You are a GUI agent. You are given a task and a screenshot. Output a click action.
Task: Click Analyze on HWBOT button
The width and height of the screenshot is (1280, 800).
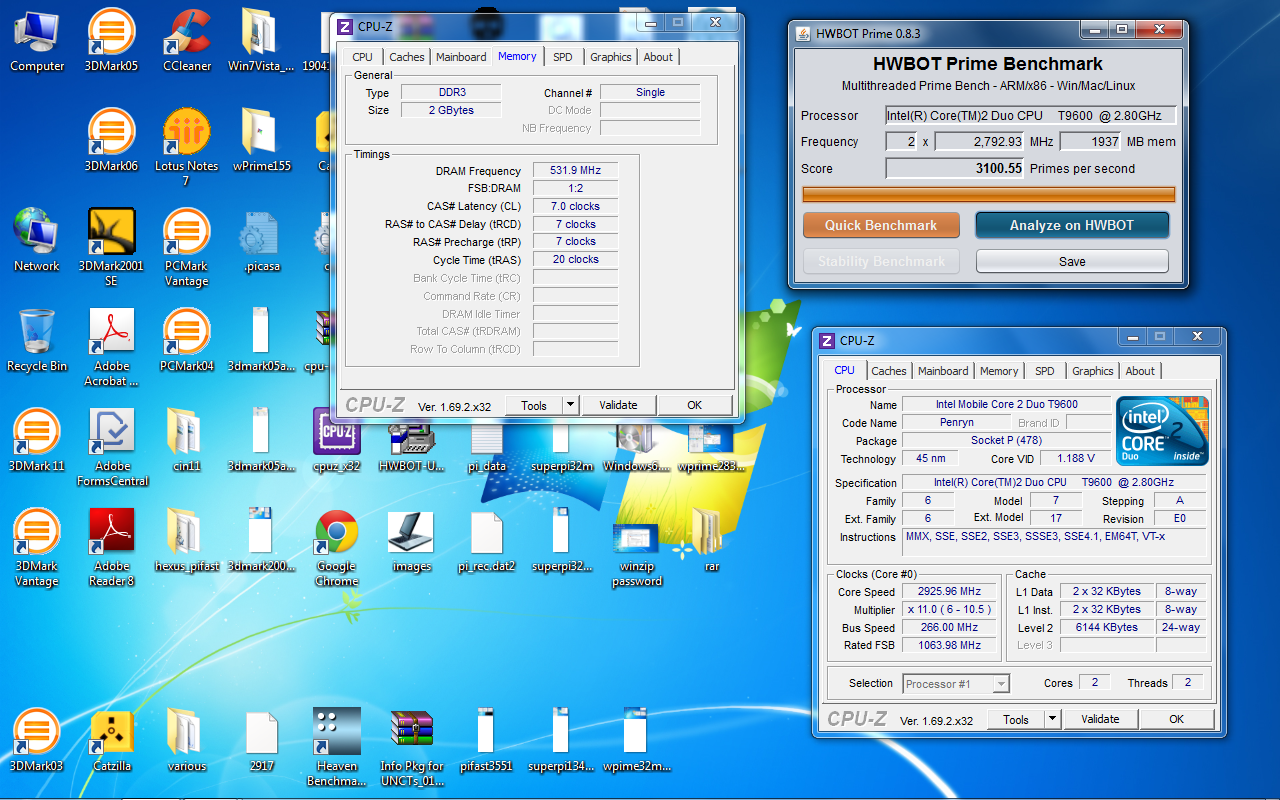pyautogui.click(x=1072, y=225)
